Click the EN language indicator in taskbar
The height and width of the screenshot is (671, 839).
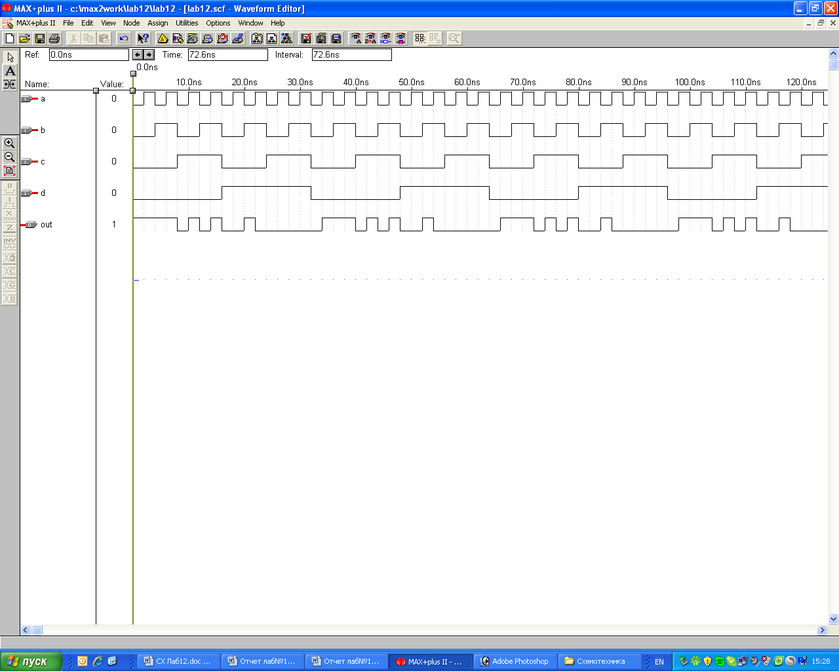659,662
